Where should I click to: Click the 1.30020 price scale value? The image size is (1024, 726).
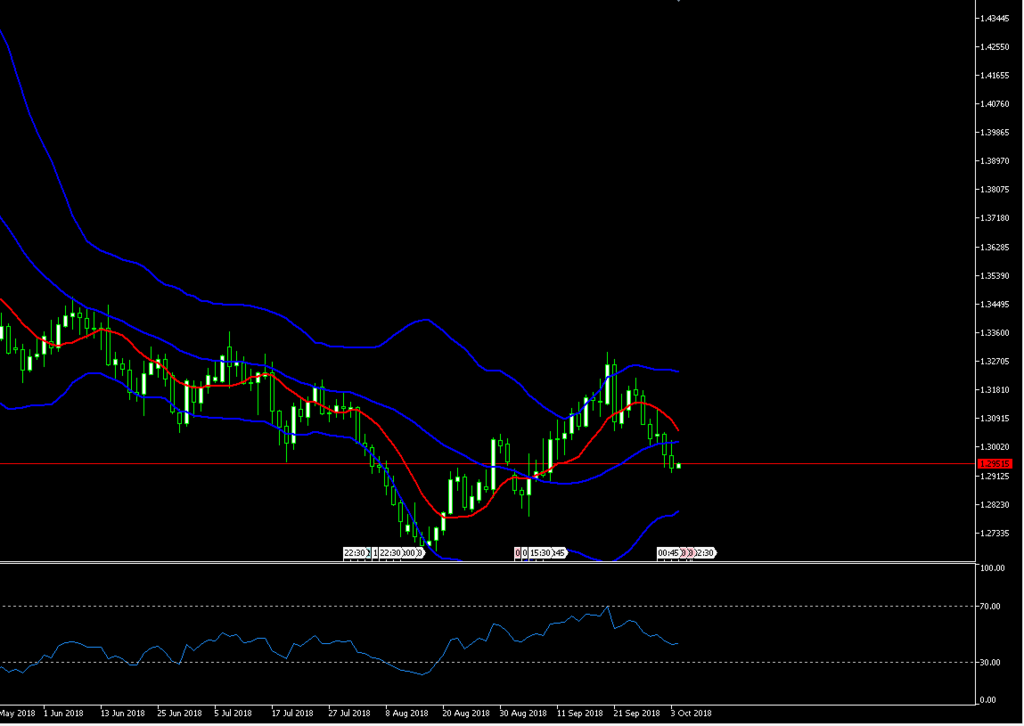point(995,447)
